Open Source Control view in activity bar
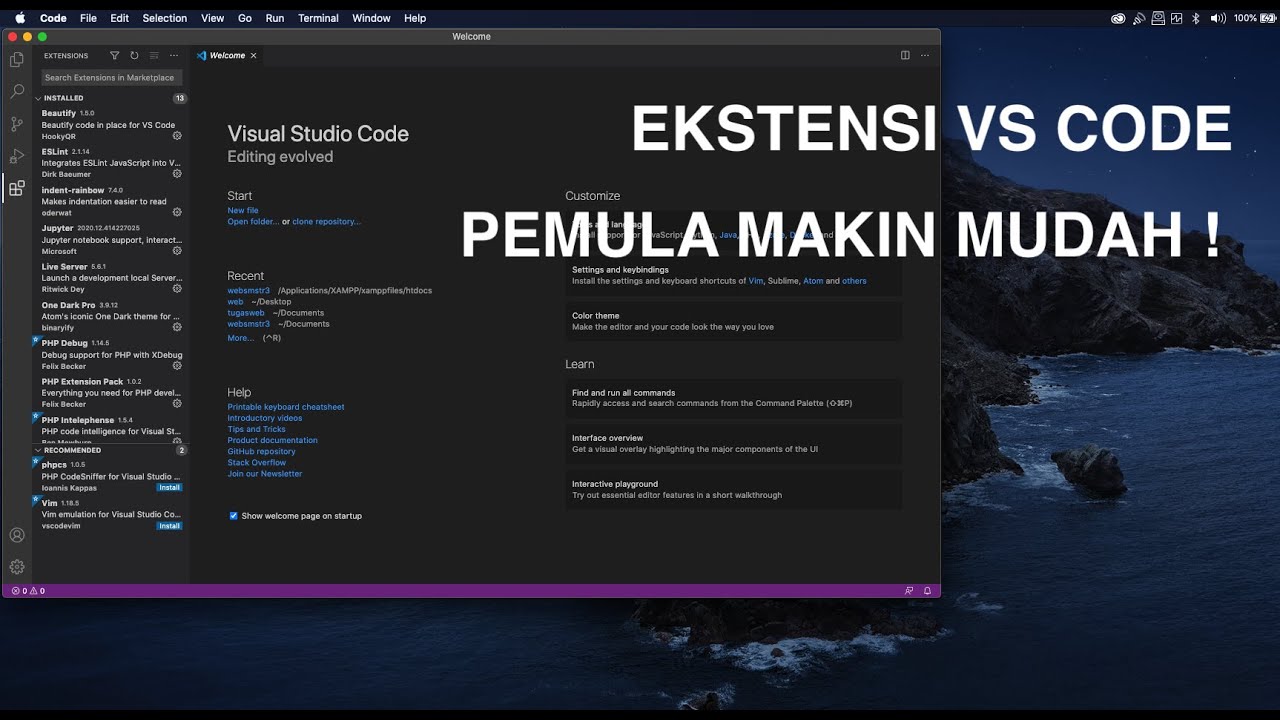This screenshot has height=720, width=1280. (17, 124)
